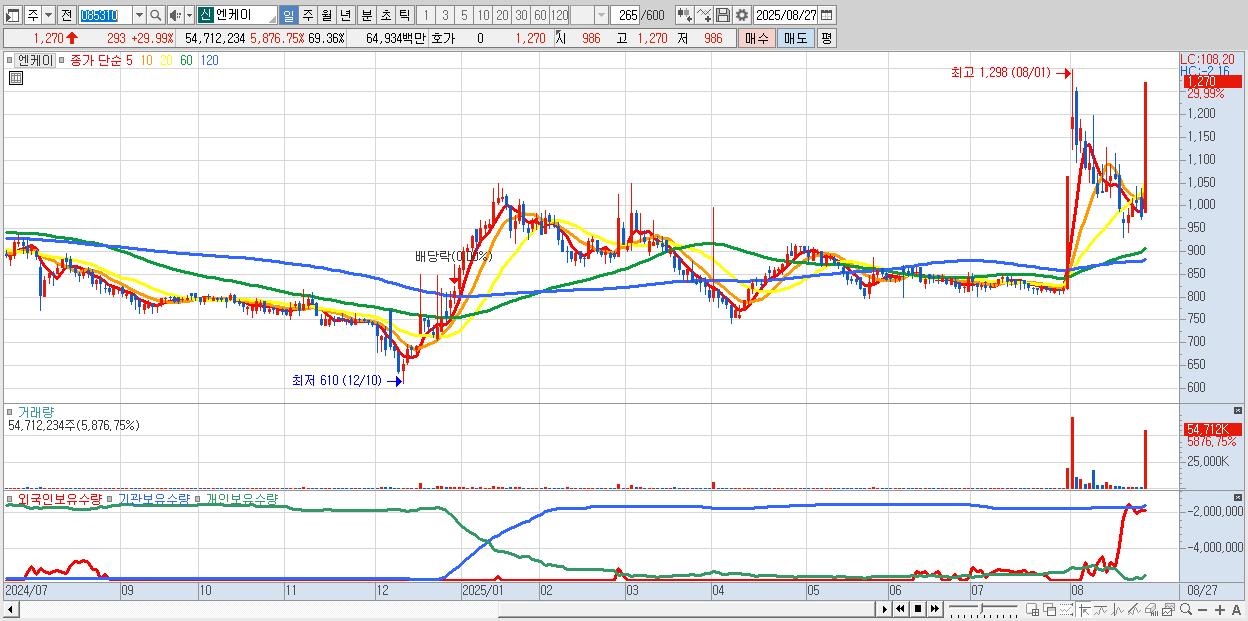Choose the 60 interval button
Image resolution: width=1248 pixels, height=621 pixels.
point(540,15)
